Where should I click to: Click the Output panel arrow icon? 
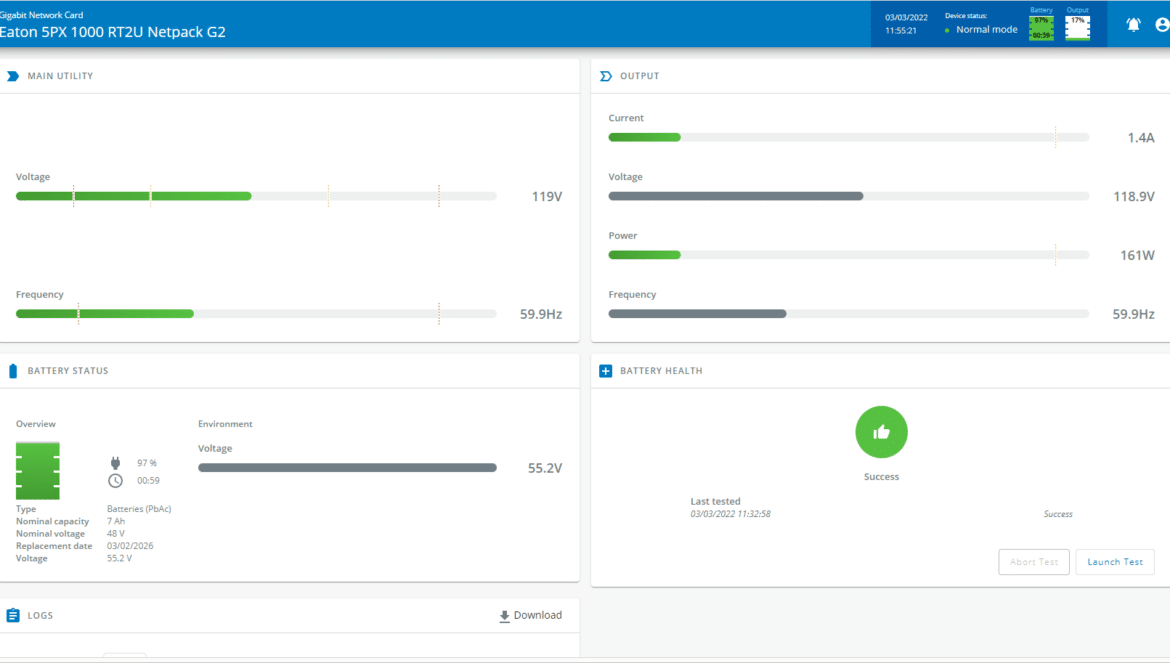(606, 76)
